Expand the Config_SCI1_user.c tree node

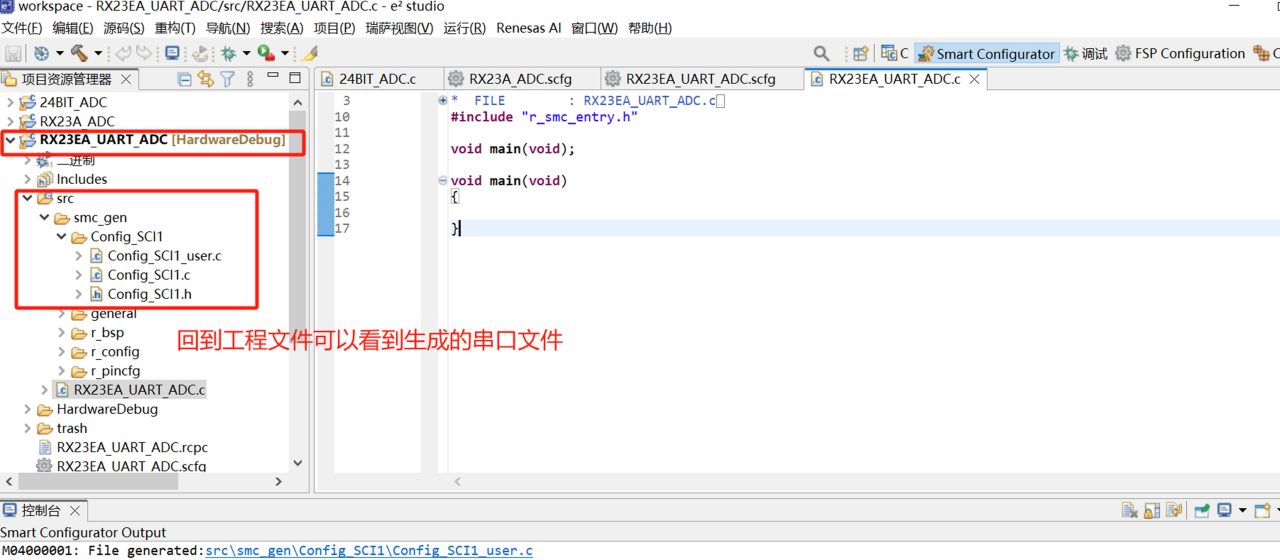click(x=80, y=256)
